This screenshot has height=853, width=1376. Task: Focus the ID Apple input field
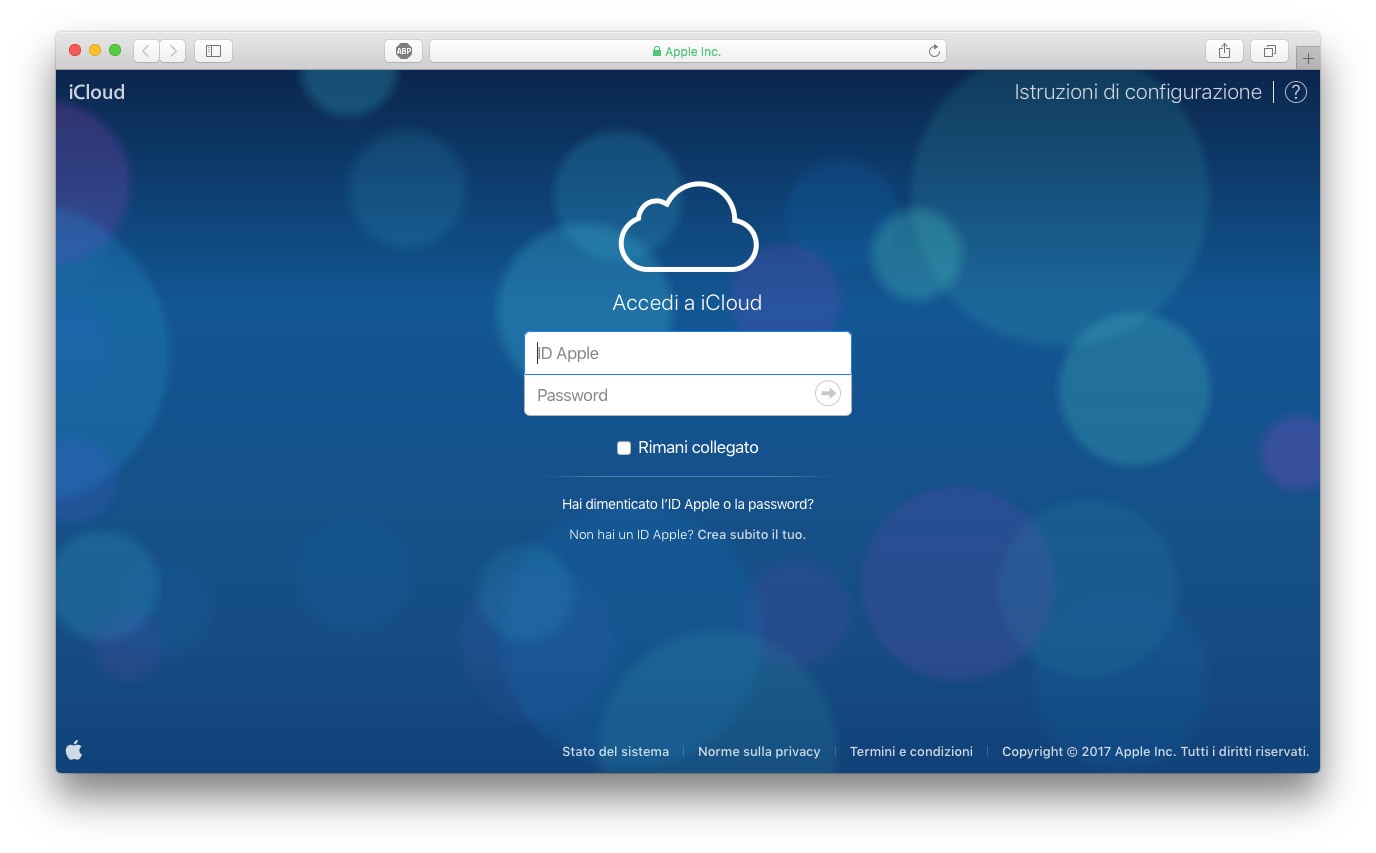coord(688,353)
